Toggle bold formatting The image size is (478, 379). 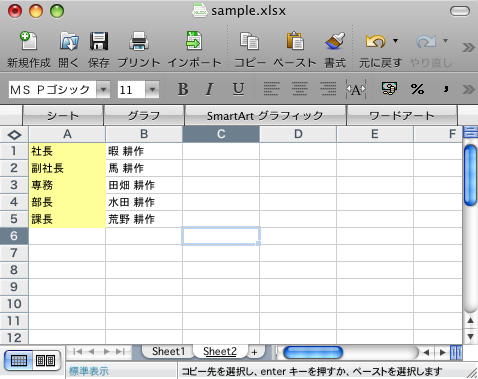pos(183,89)
